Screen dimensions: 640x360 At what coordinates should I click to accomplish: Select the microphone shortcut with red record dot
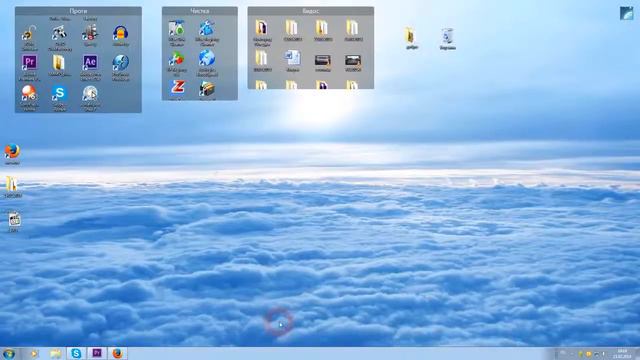coord(90,32)
